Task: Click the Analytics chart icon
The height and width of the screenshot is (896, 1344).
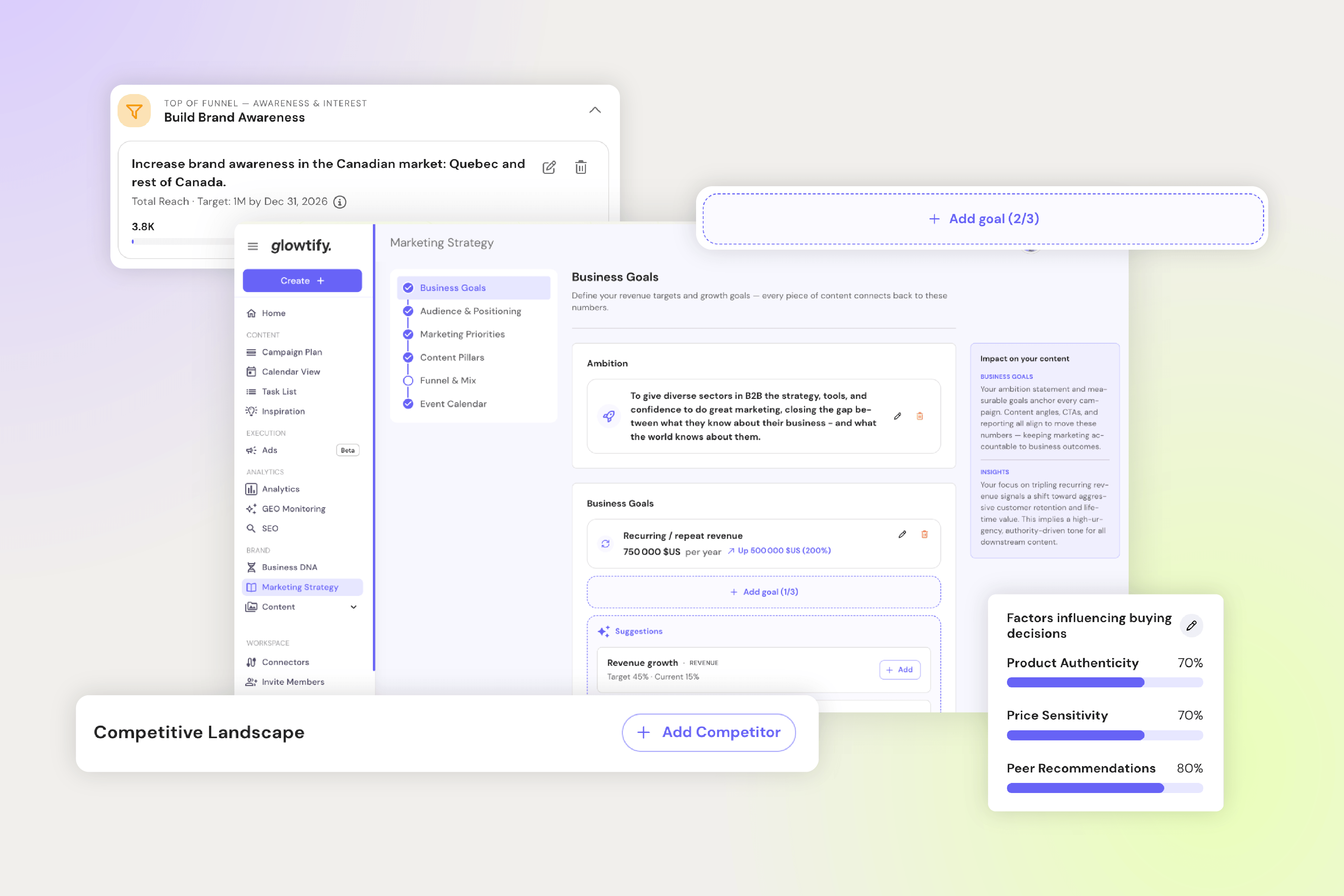Action: pos(251,489)
